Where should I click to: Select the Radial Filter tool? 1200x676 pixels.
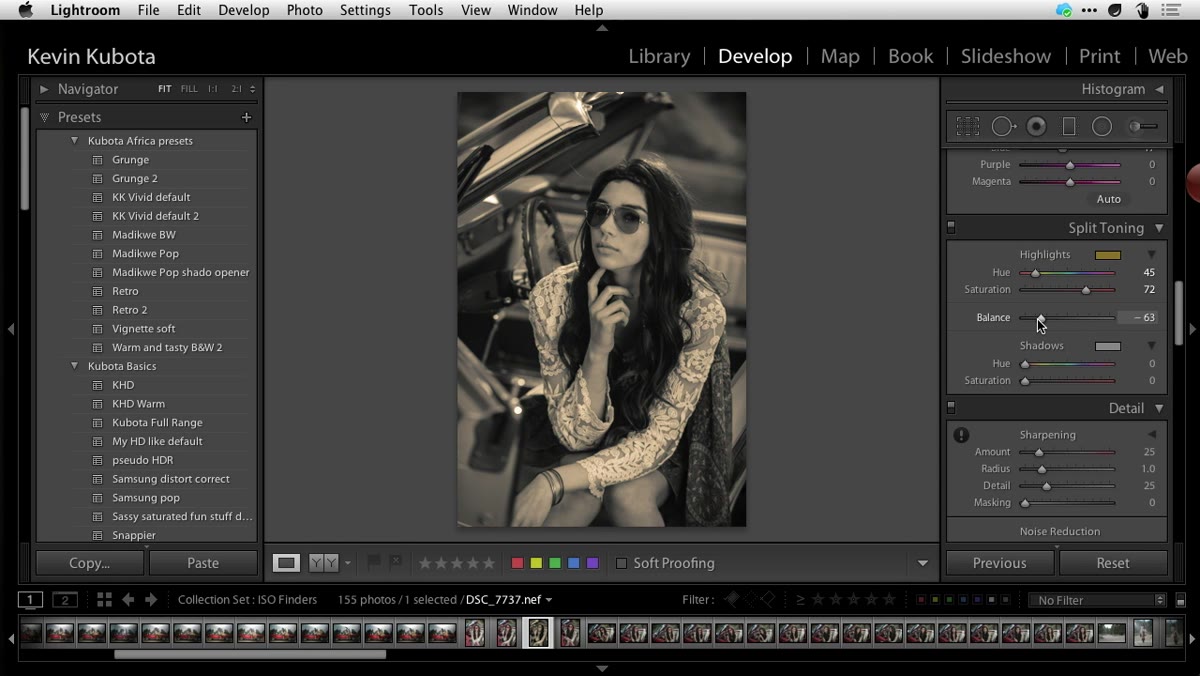tap(1102, 127)
